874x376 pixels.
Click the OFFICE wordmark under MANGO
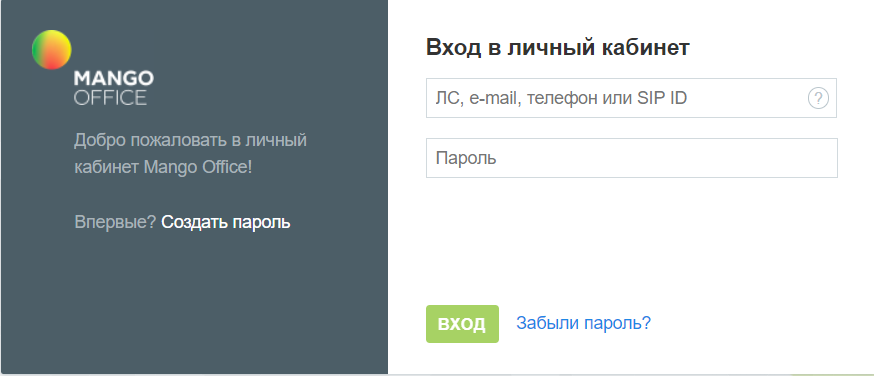click(110, 97)
